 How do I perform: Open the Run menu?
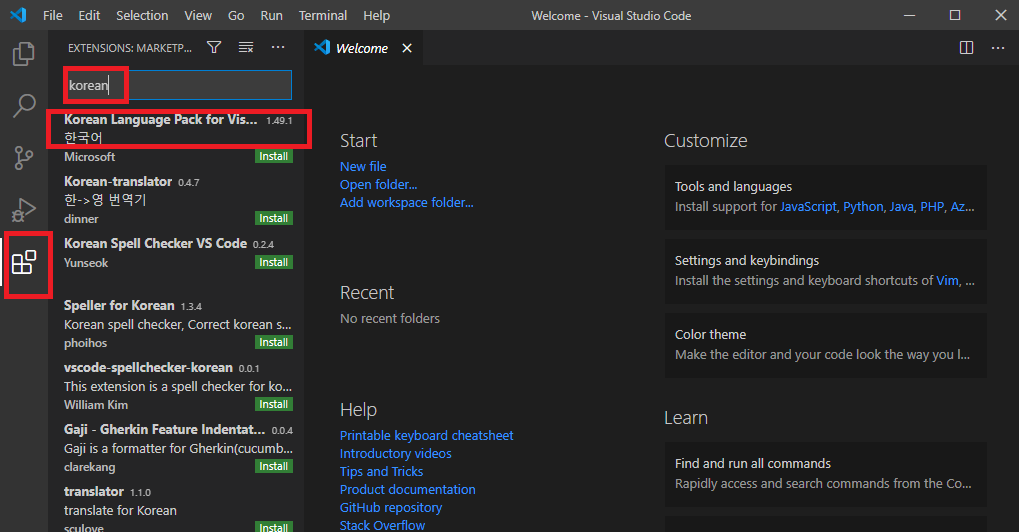tap(272, 16)
